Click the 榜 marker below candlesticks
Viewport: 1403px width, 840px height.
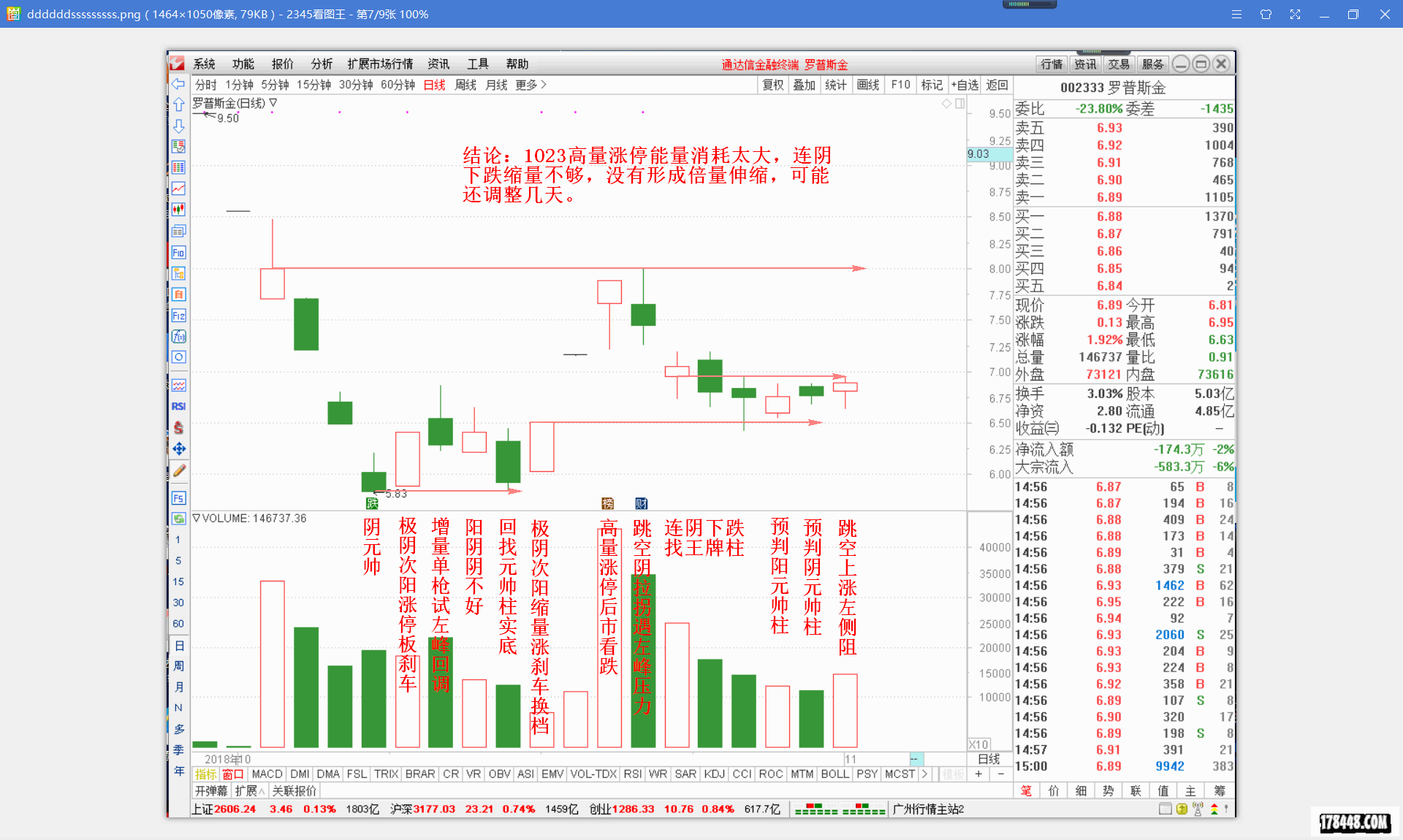[607, 503]
